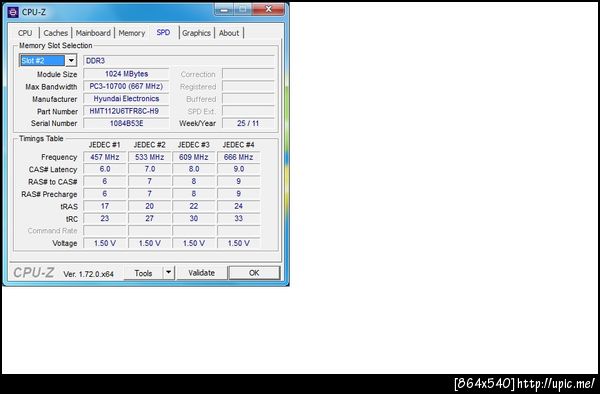Close the CPU-Z window
The image size is (600, 394).
[269, 9]
